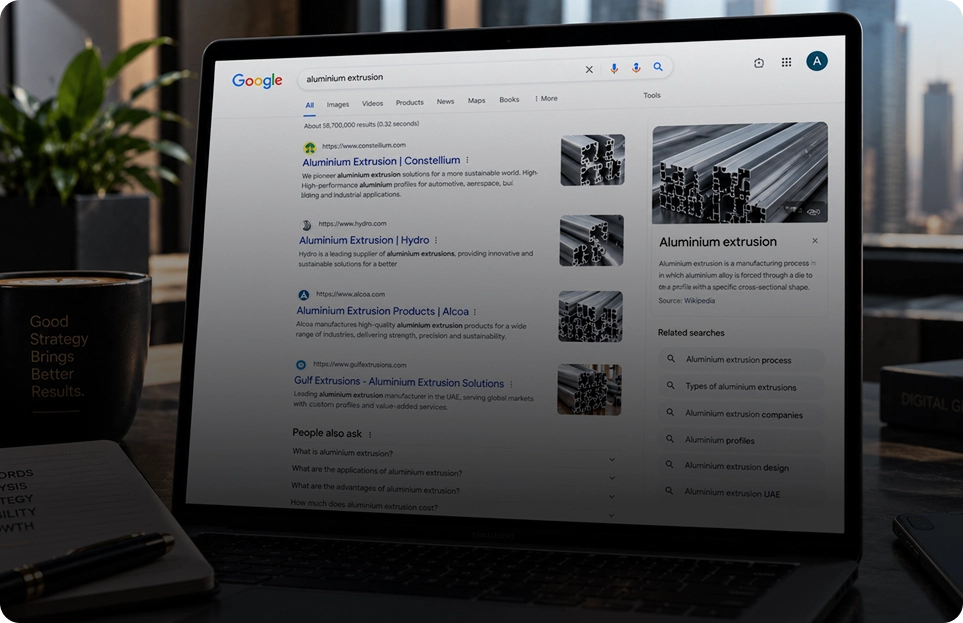The image size is (963, 623).
Task: Switch to the Images tab
Action: (338, 104)
